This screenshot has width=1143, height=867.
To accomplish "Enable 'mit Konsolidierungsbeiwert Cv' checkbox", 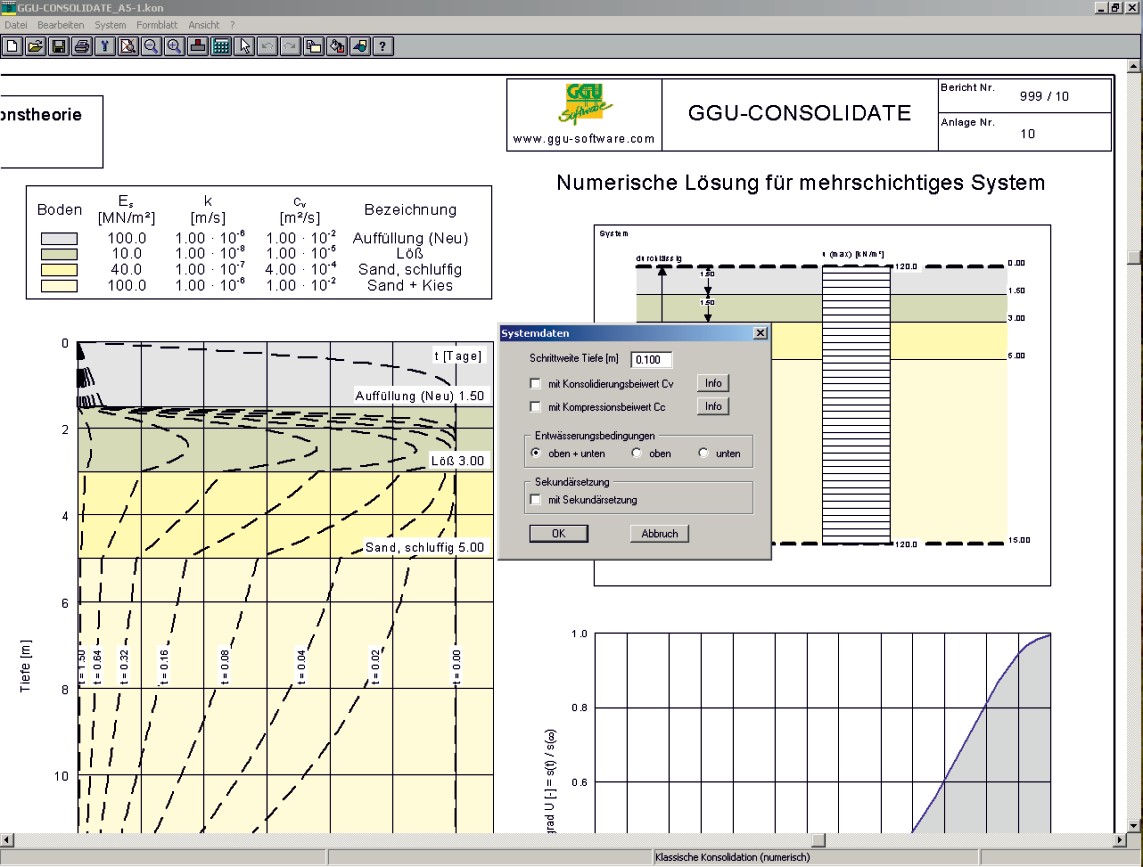I will click(535, 384).
